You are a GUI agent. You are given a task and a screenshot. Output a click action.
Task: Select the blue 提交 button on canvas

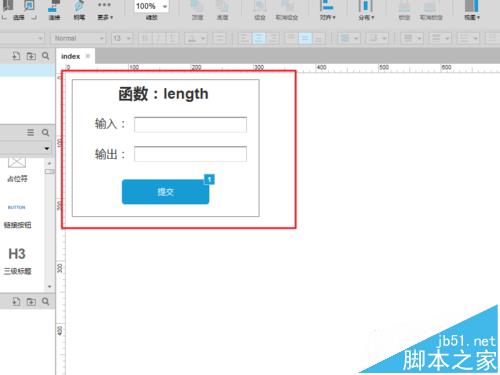click(165, 192)
